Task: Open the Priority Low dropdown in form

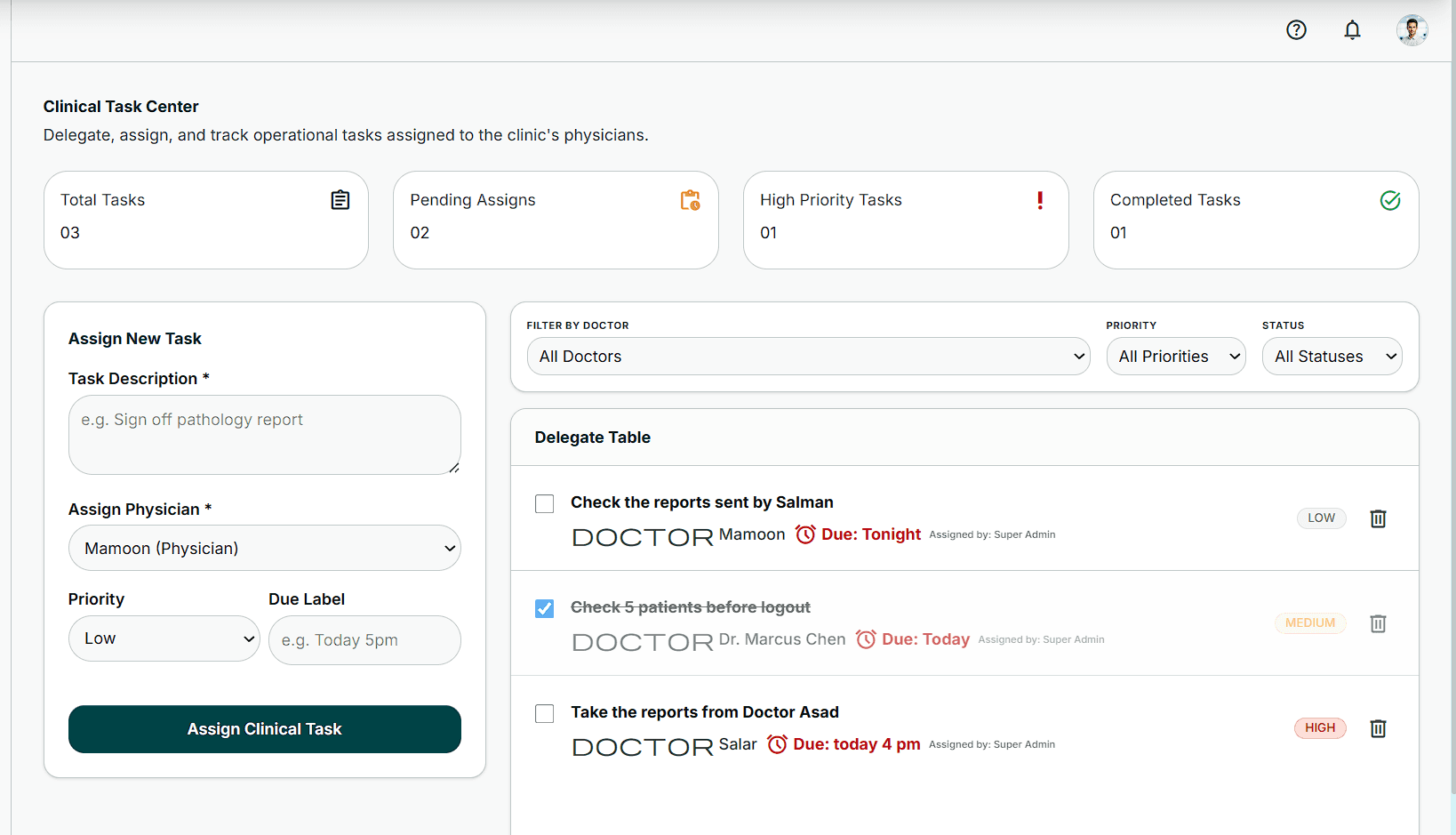Action: (164, 638)
